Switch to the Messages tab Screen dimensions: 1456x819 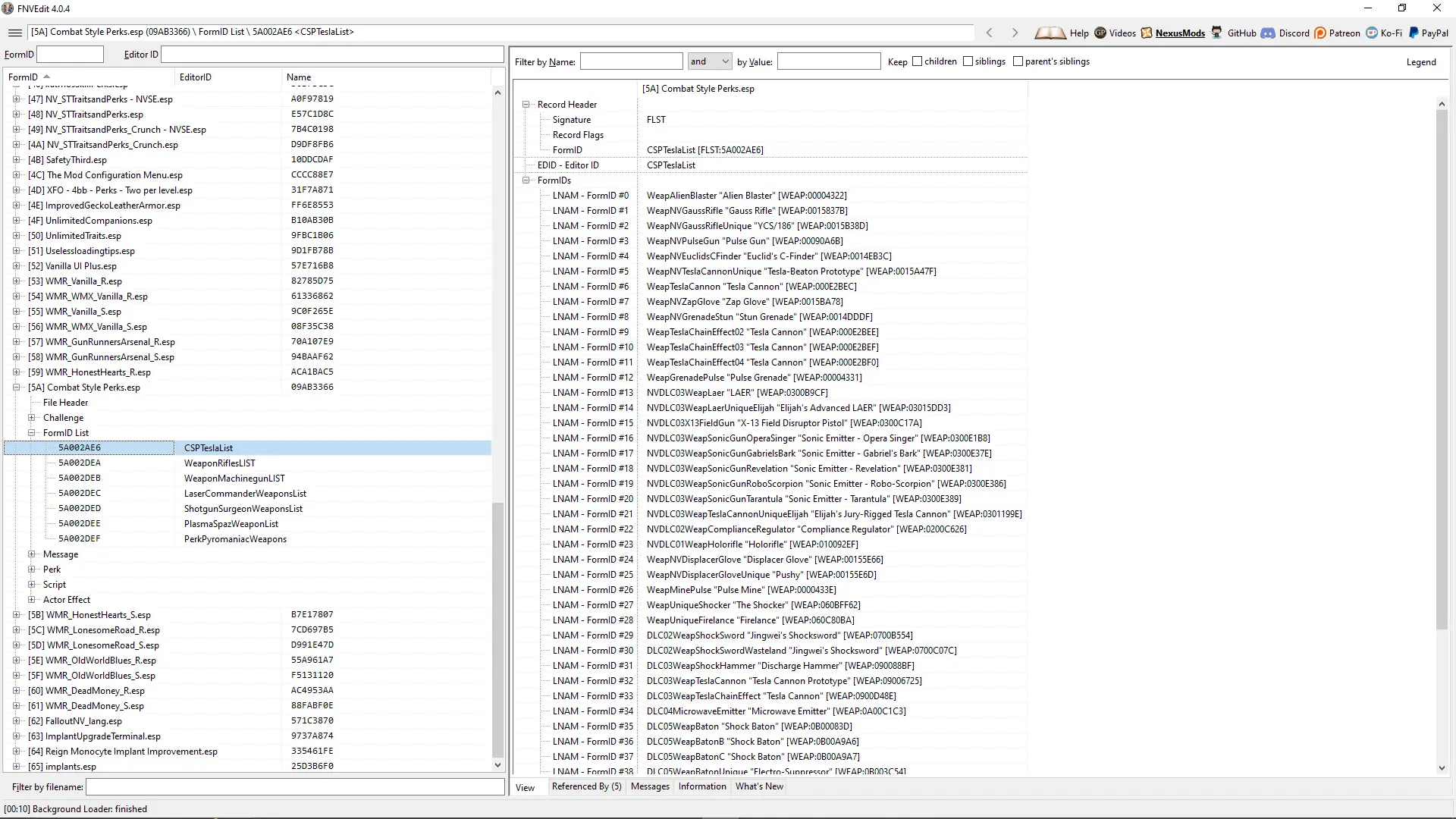click(x=650, y=786)
